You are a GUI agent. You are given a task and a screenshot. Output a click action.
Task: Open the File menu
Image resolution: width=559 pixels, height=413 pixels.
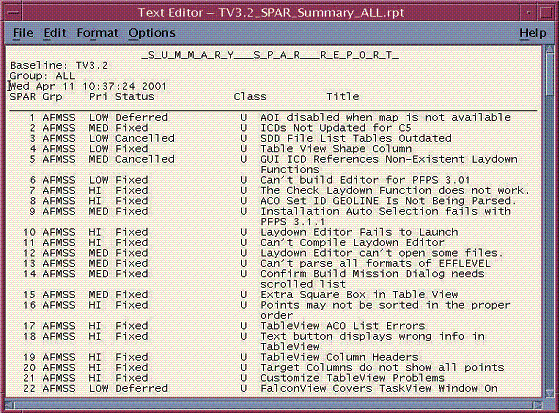coord(23,33)
